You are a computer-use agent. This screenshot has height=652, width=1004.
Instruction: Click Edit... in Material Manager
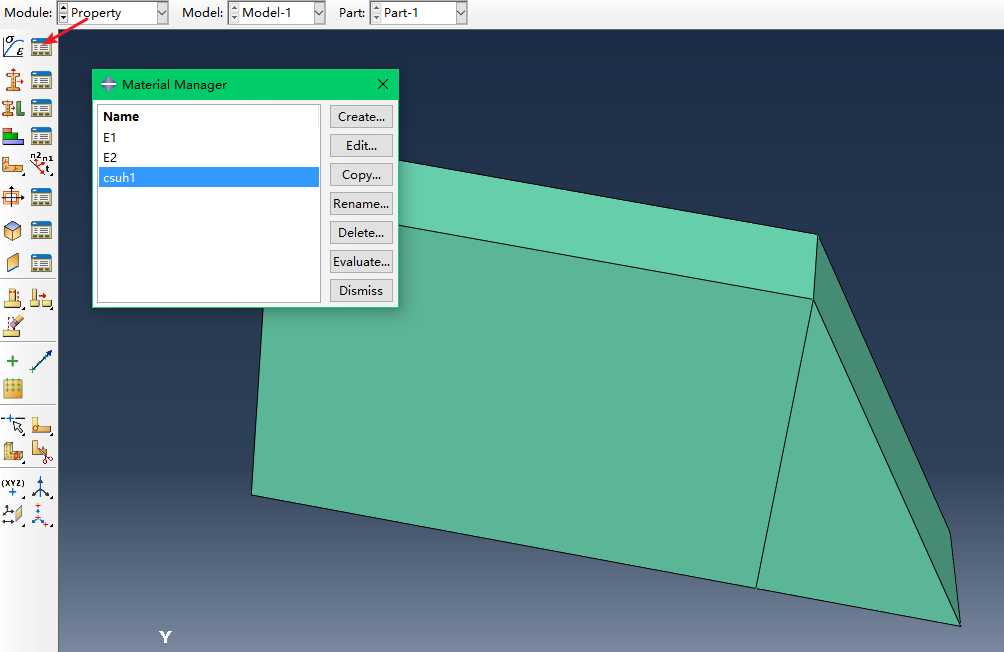(x=361, y=145)
